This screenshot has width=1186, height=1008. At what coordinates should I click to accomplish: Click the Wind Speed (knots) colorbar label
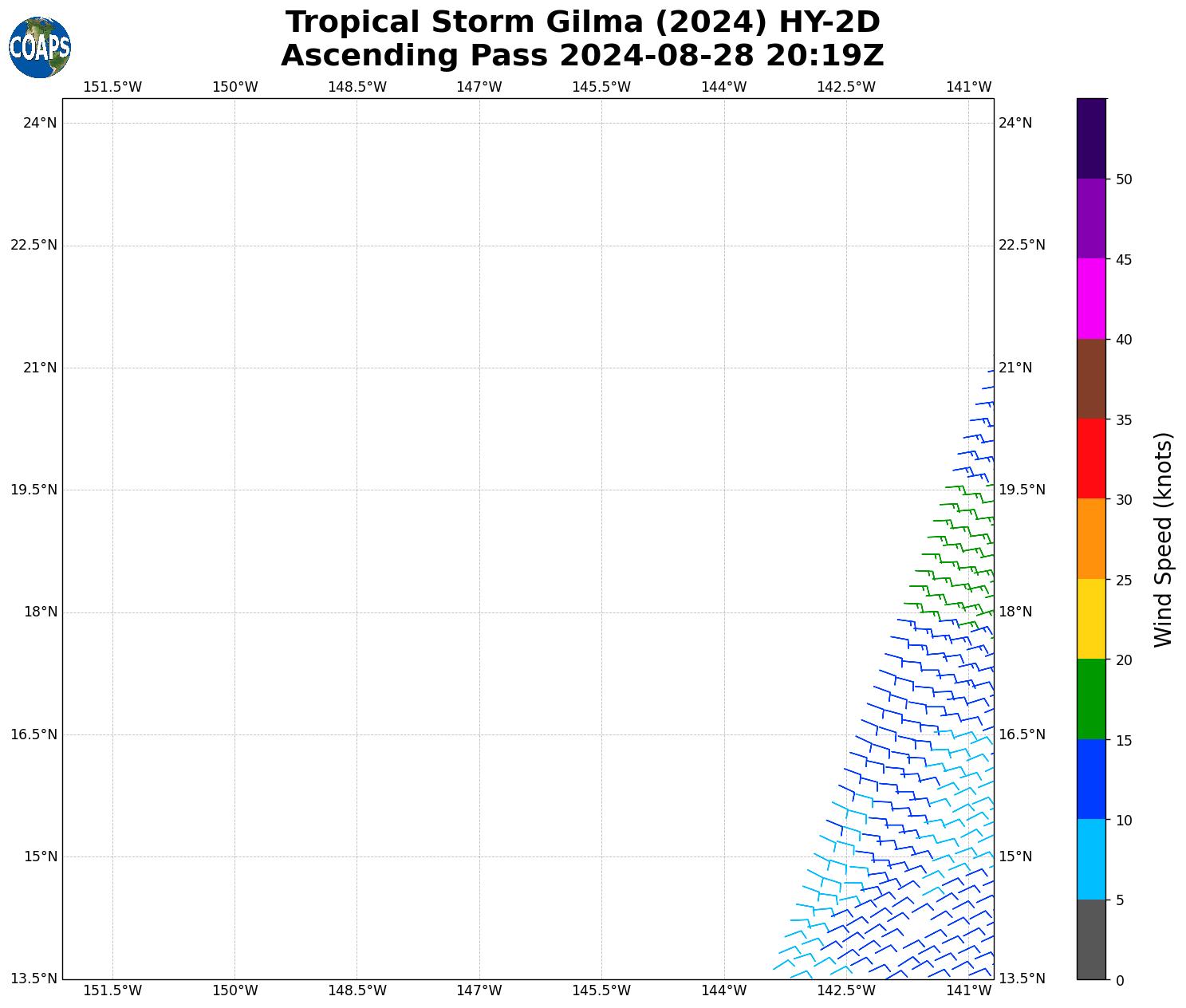pyautogui.click(x=1164, y=539)
